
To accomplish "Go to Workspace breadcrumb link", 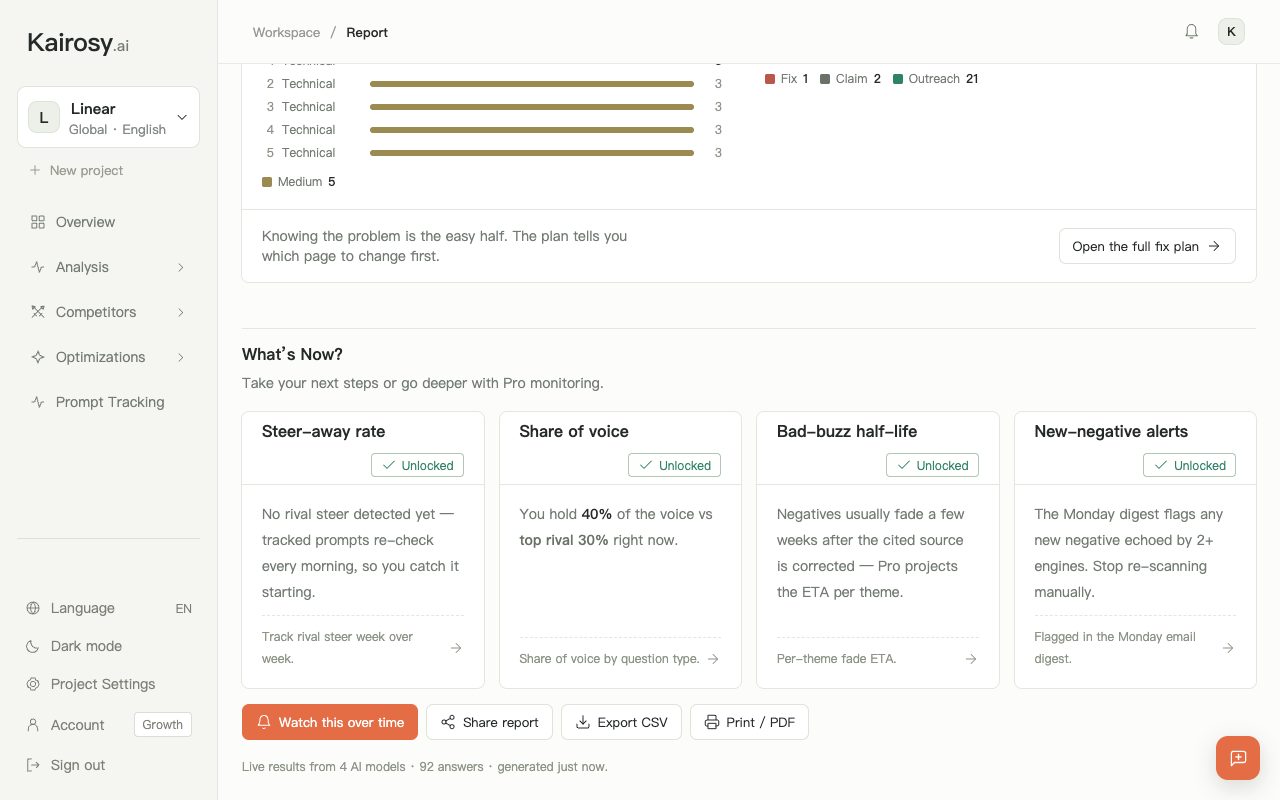I will pyautogui.click(x=286, y=32).
